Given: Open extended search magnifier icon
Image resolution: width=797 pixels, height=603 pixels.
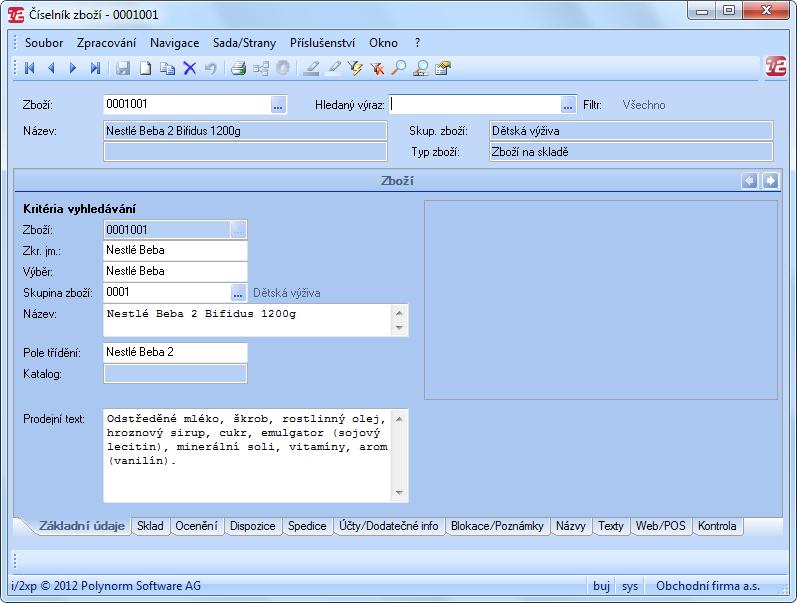Looking at the screenshot, I should 421,68.
